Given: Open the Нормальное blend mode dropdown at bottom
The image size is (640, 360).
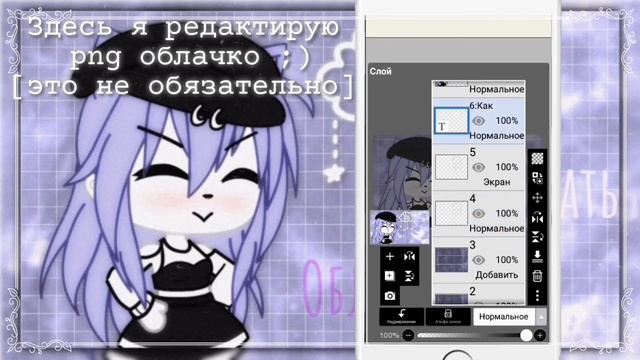Looking at the screenshot, I should [x=504, y=317].
